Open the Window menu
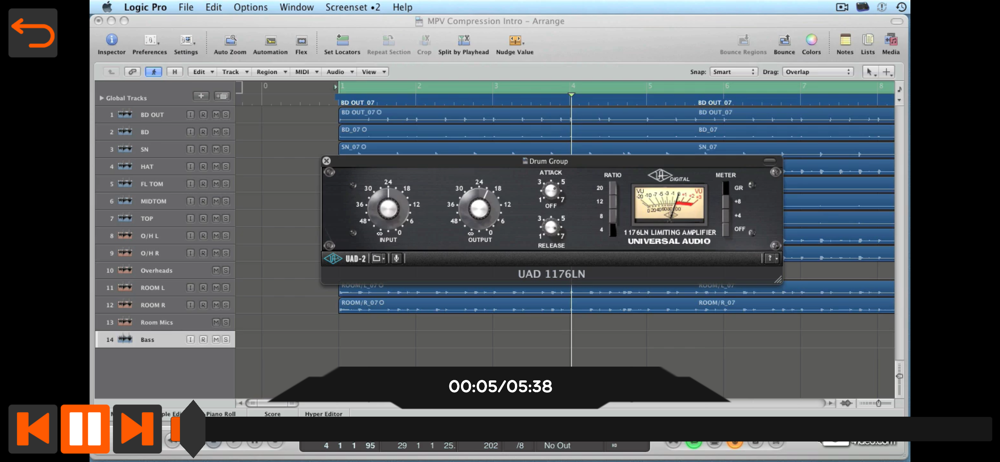This screenshot has height=462, width=1000. (297, 7)
